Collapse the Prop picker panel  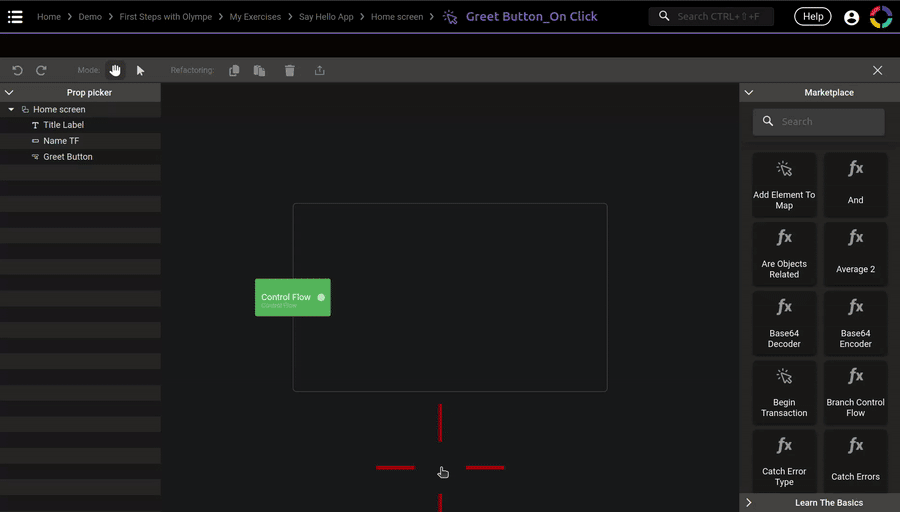9,93
